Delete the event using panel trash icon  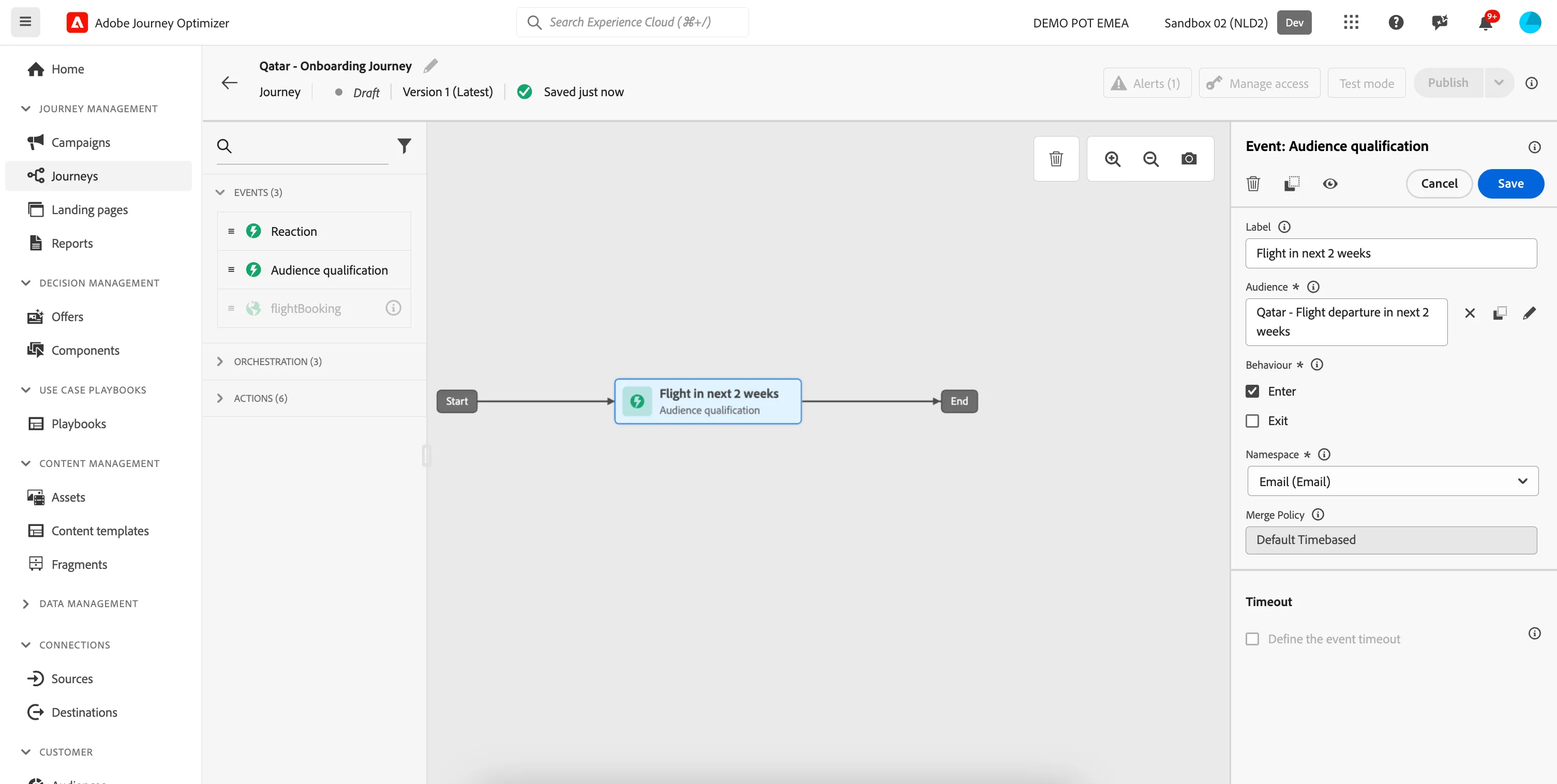[x=1253, y=183]
